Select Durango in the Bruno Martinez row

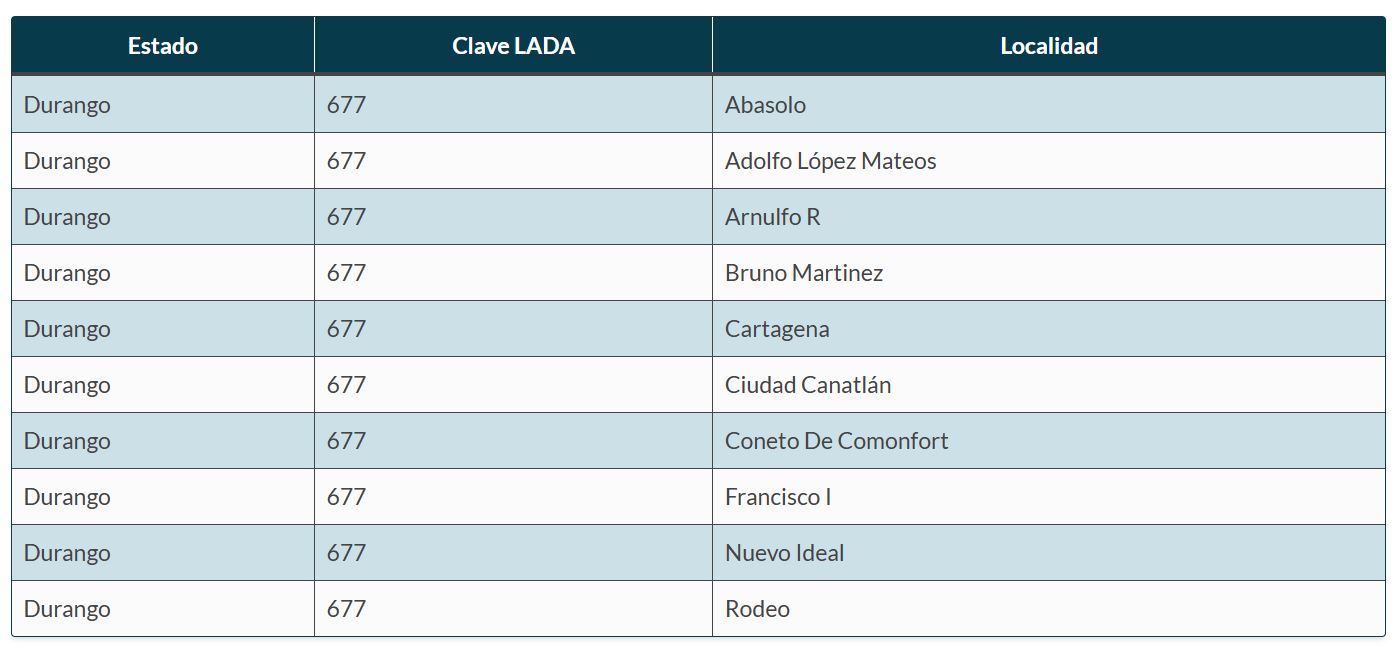(x=67, y=273)
